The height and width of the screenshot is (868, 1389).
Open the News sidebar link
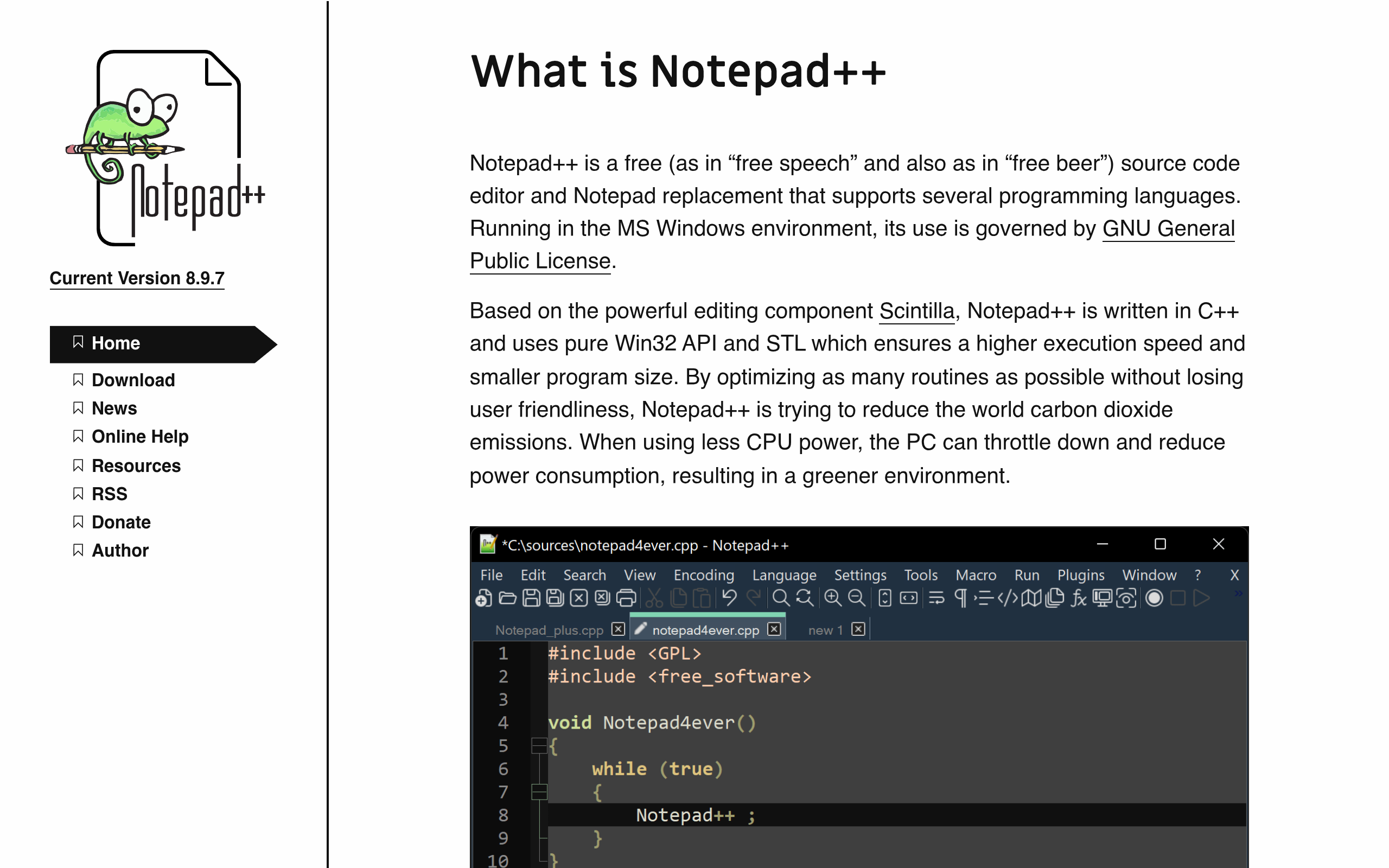pyautogui.click(x=114, y=408)
